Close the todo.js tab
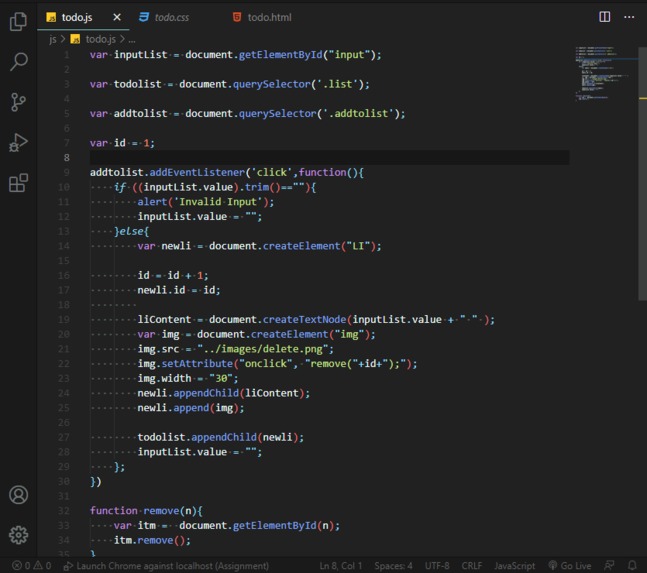Image resolution: width=647 pixels, height=573 pixels. 117,17
